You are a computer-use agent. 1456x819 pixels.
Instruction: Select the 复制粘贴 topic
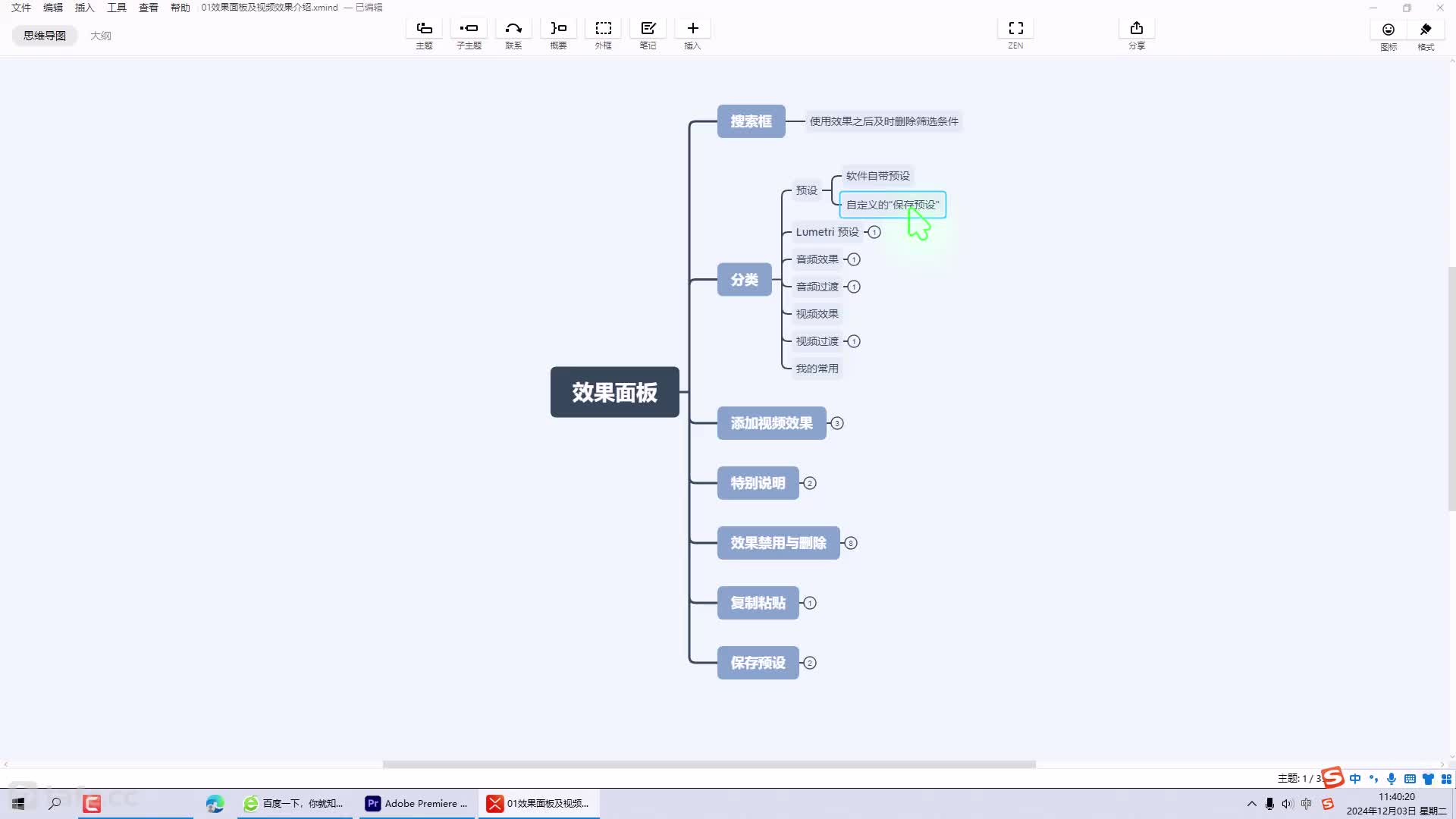point(758,603)
